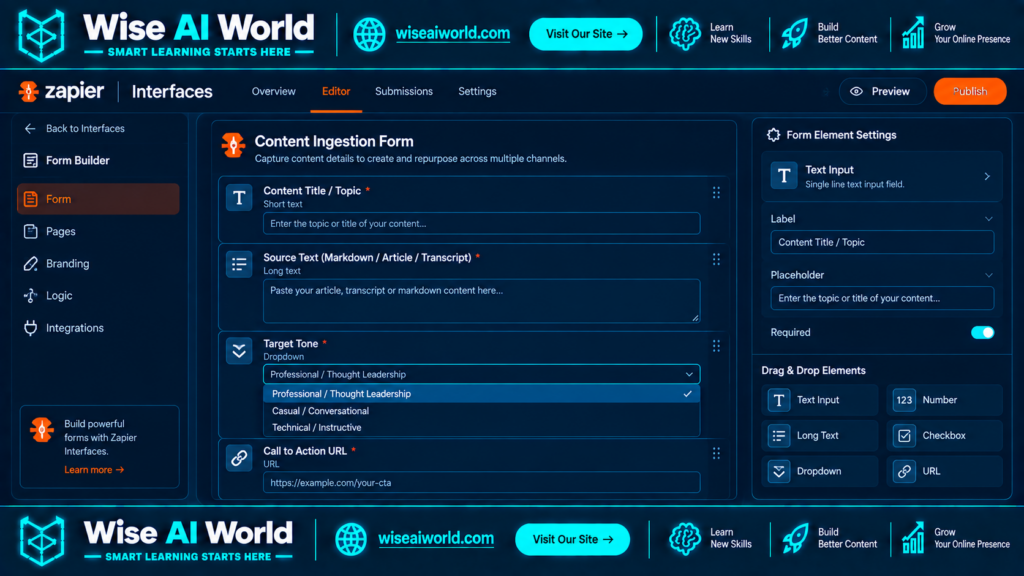Screen dimensions: 1024x576
Task: Collapse the Label section chevron
Action: (x=988, y=219)
